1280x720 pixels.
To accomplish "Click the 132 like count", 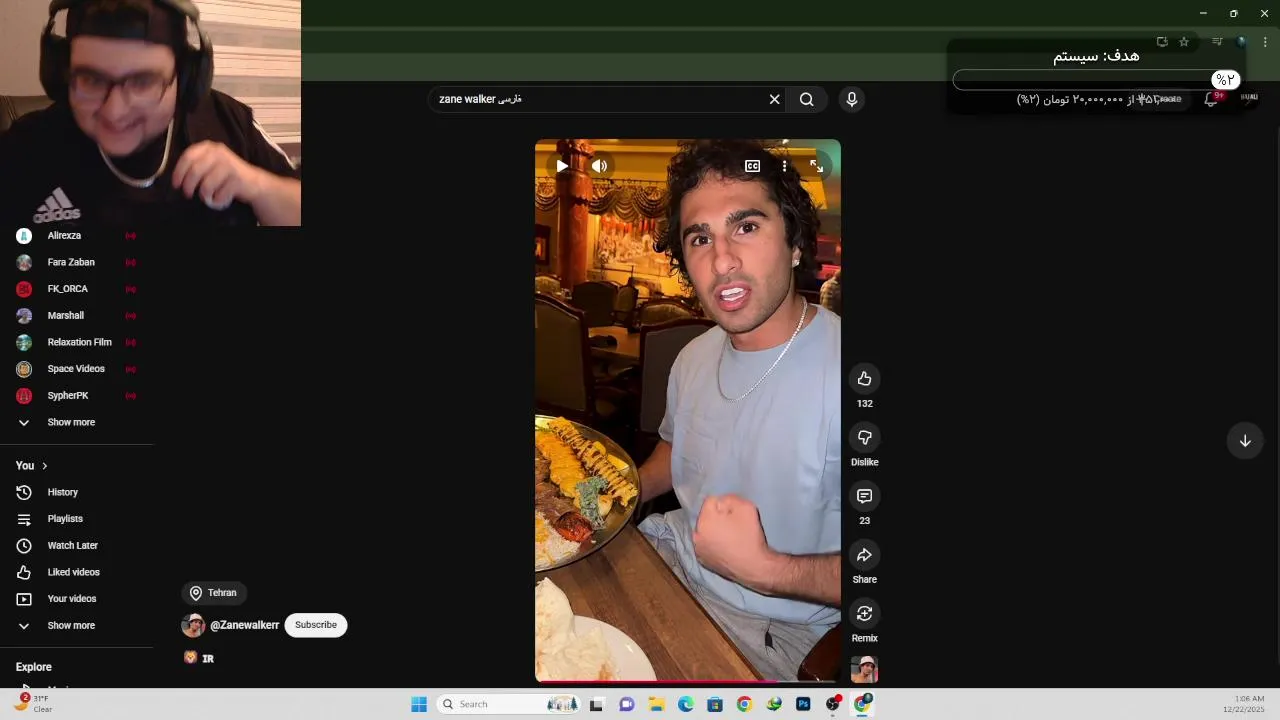I will pyautogui.click(x=864, y=404).
